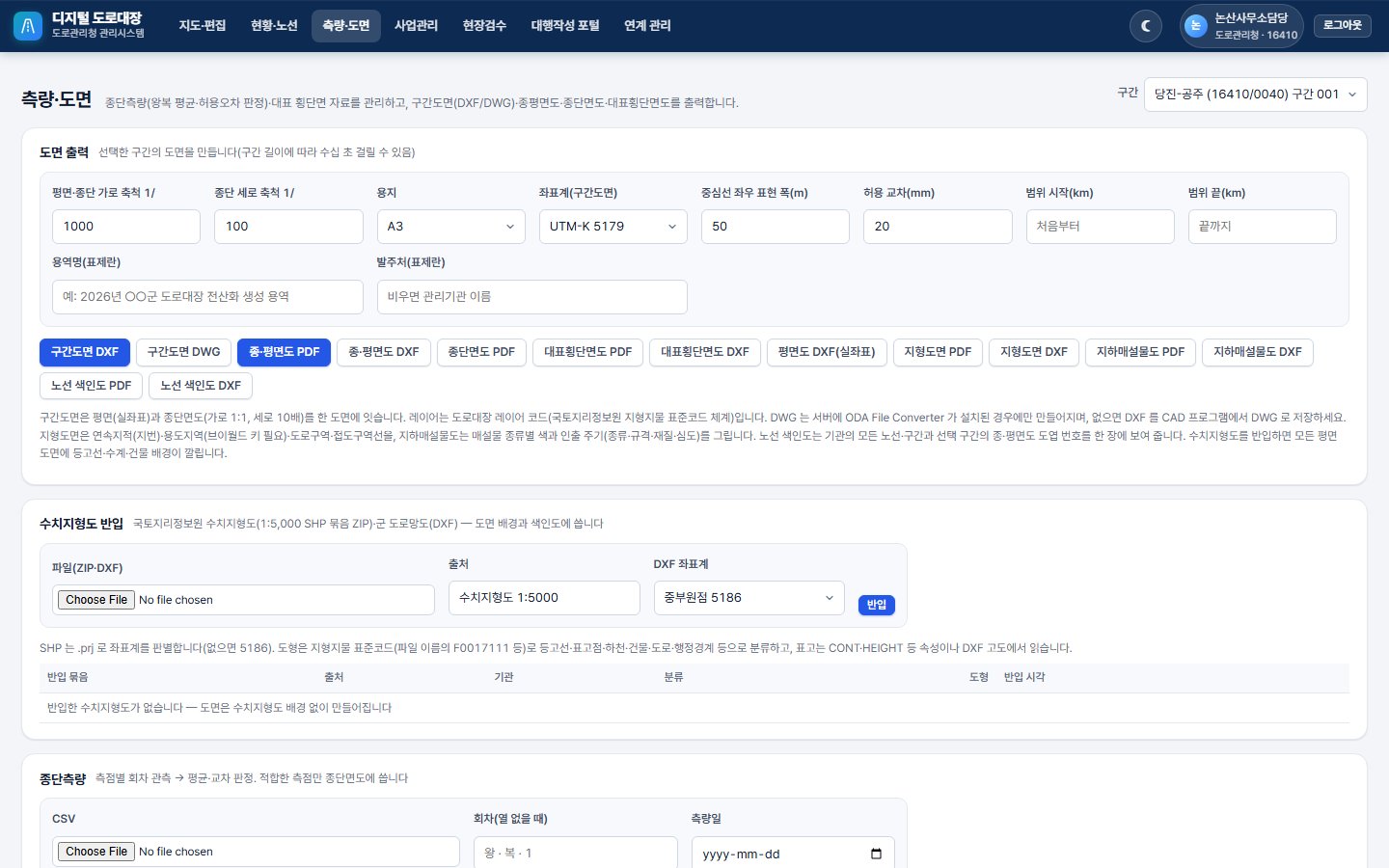Click the 발주처(표제란) text field
The width and height of the screenshot is (1389, 868).
click(532, 297)
